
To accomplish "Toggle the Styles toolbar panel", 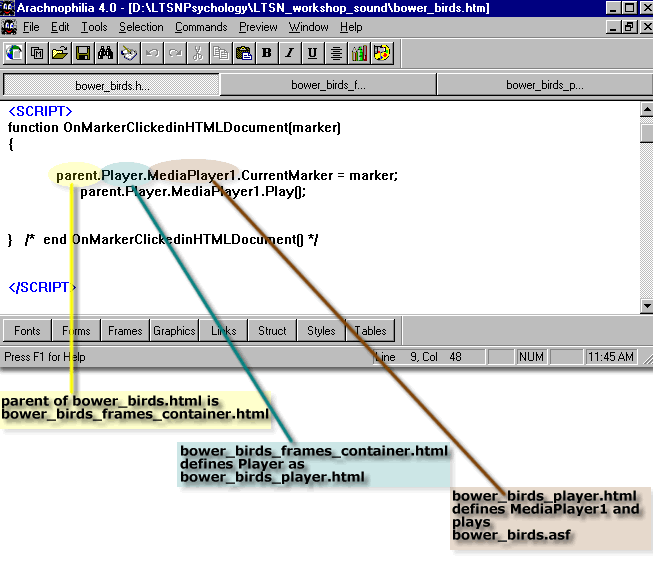I will [321, 331].
